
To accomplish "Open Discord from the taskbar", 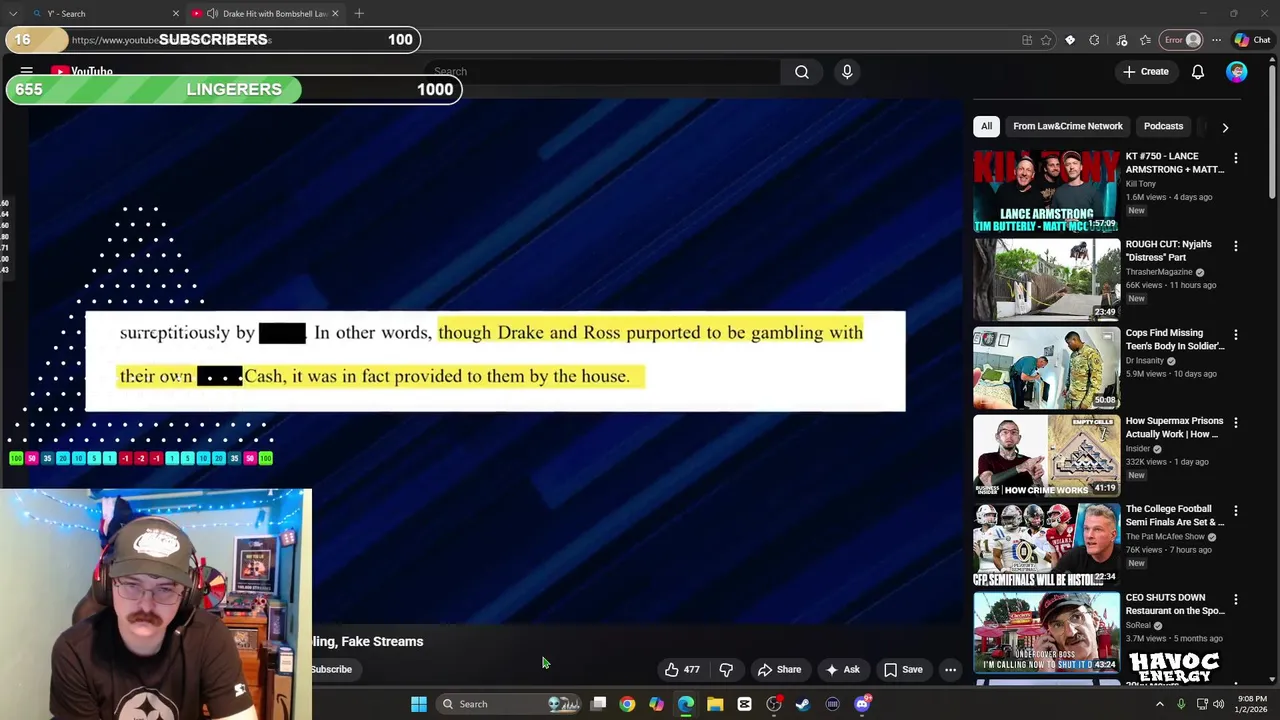I will [862, 704].
